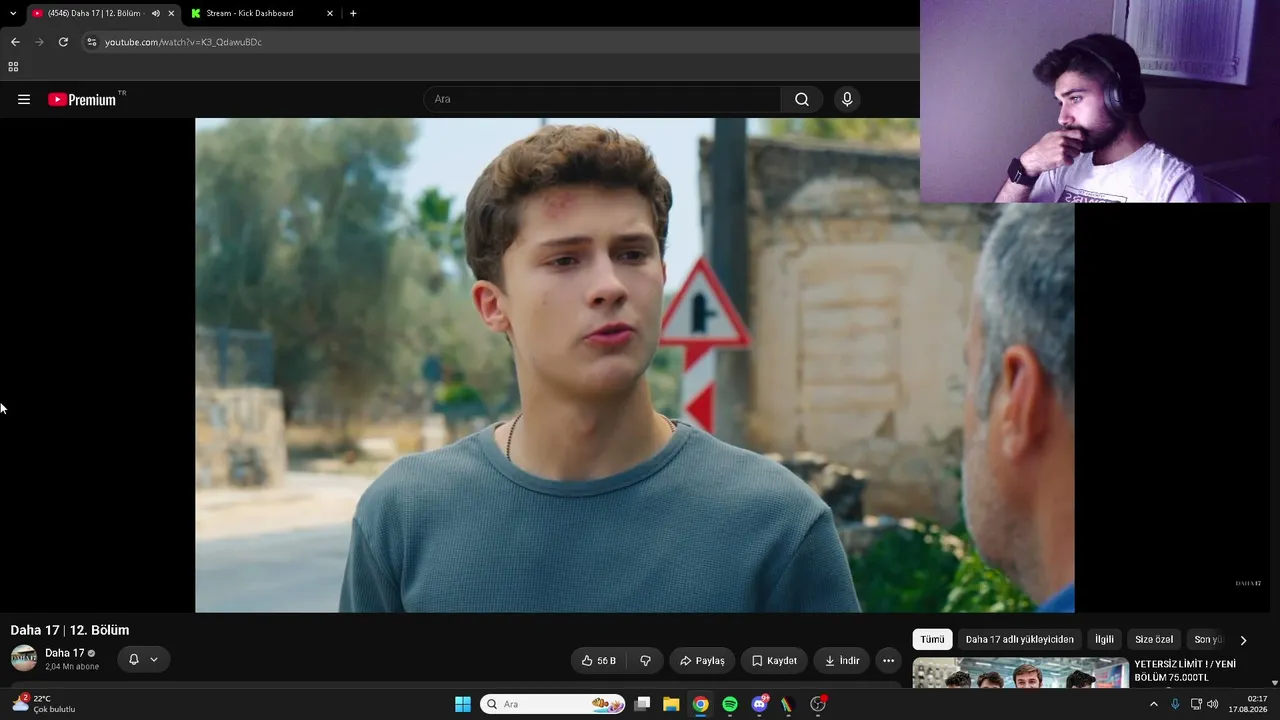This screenshot has width=1280, height=720.
Task: Show hidden system tray icons
Action: point(1153,704)
